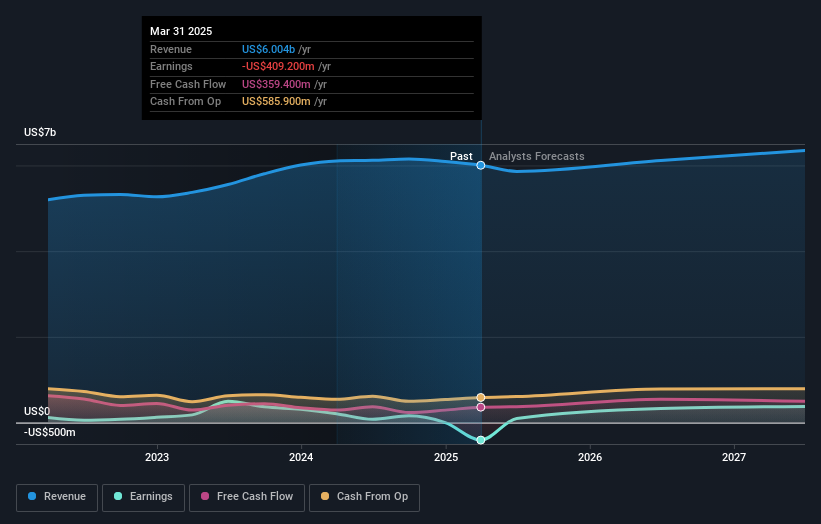
Task: Click the Revenue row label in tooltip
Action: [x=171, y=49]
